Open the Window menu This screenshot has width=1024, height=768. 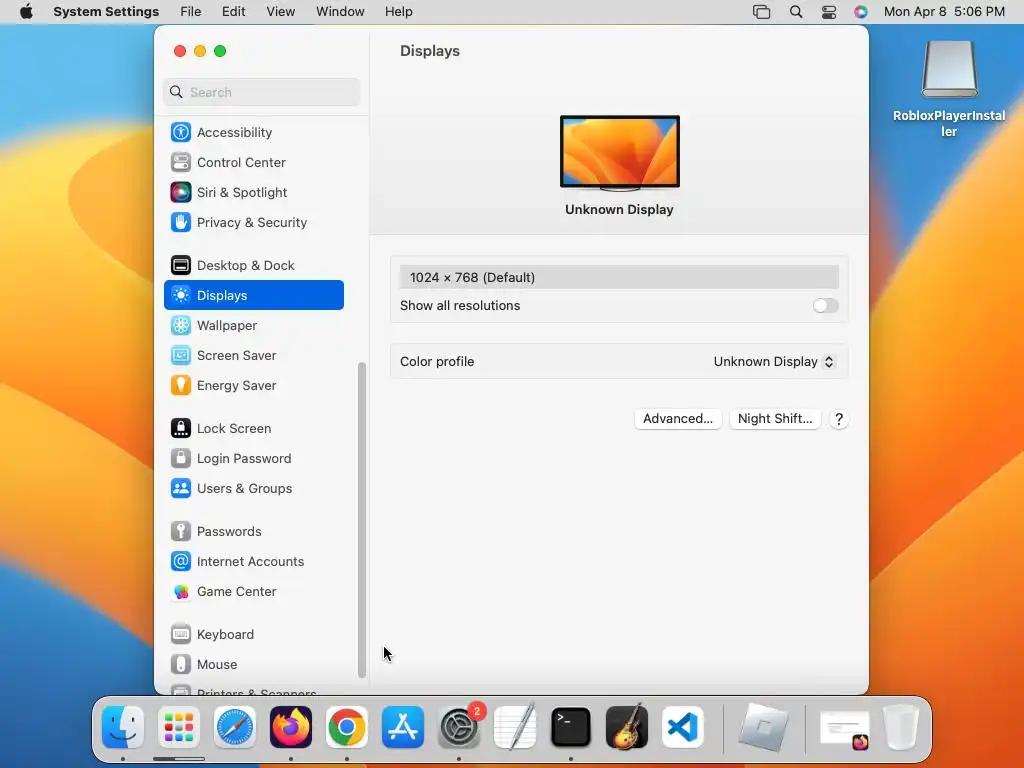coord(340,12)
